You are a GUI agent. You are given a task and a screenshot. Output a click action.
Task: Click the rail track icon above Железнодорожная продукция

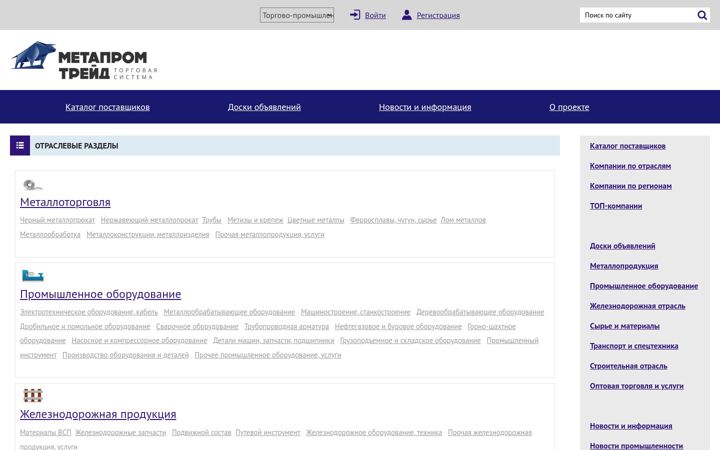(x=33, y=395)
